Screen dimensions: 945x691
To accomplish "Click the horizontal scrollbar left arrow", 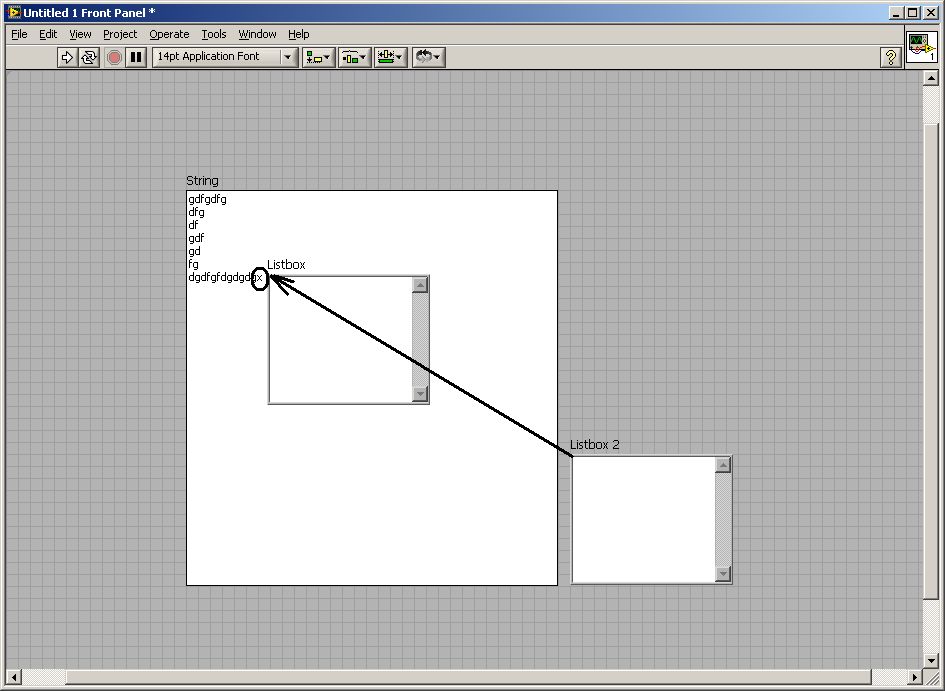I will point(14,677).
